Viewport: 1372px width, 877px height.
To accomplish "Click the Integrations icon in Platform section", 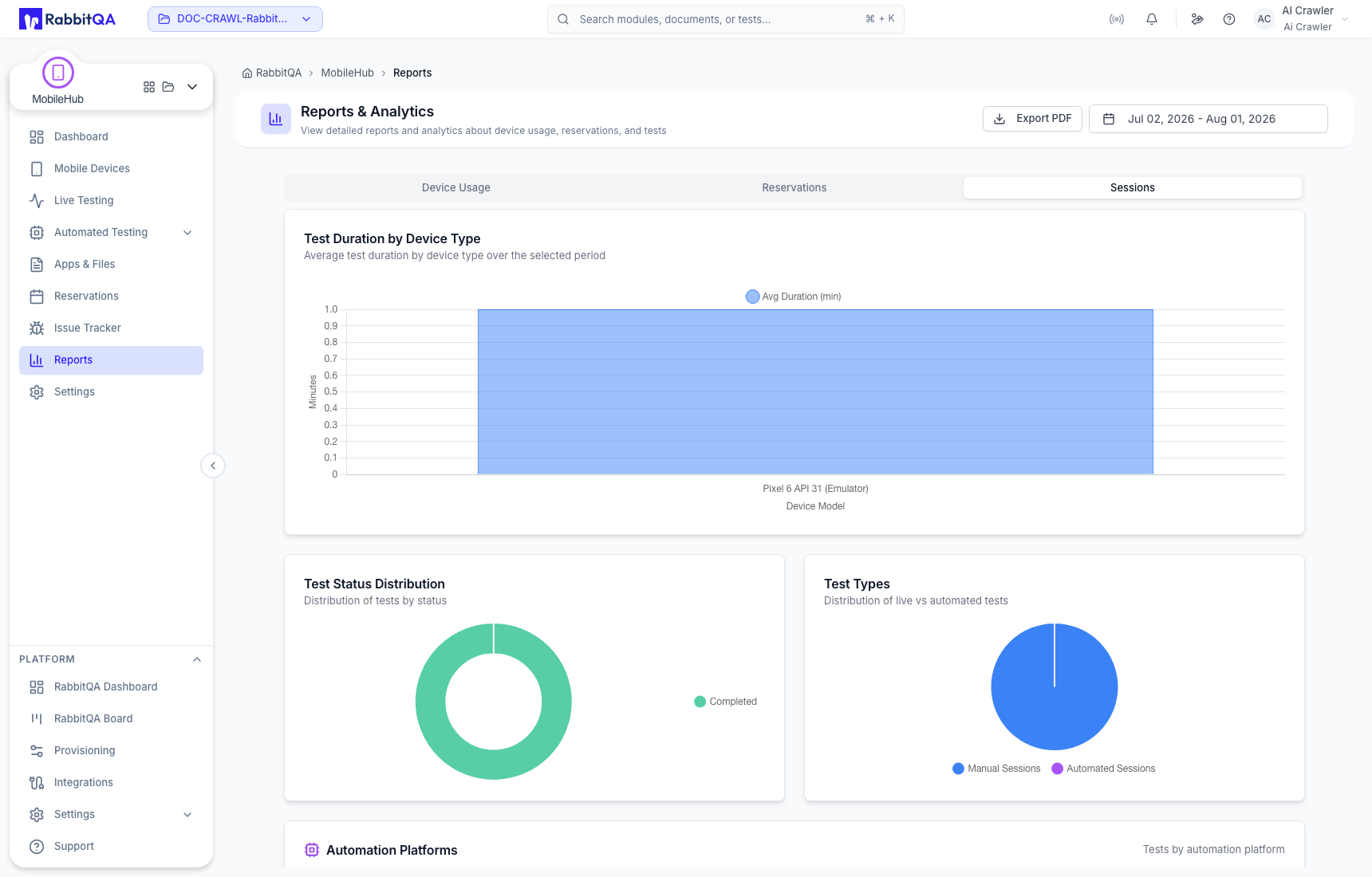I will pos(37,783).
